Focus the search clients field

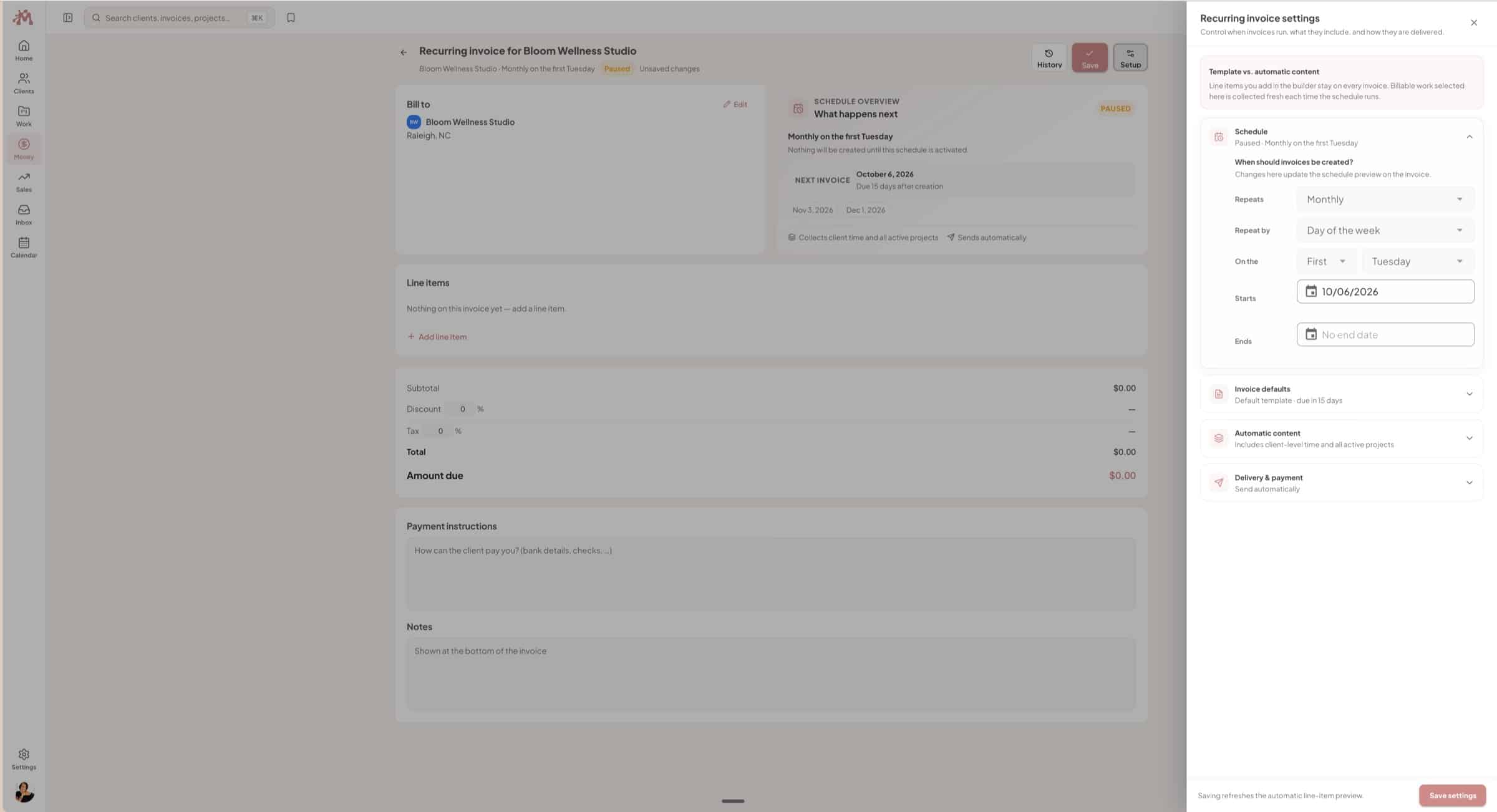[x=179, y=17]
